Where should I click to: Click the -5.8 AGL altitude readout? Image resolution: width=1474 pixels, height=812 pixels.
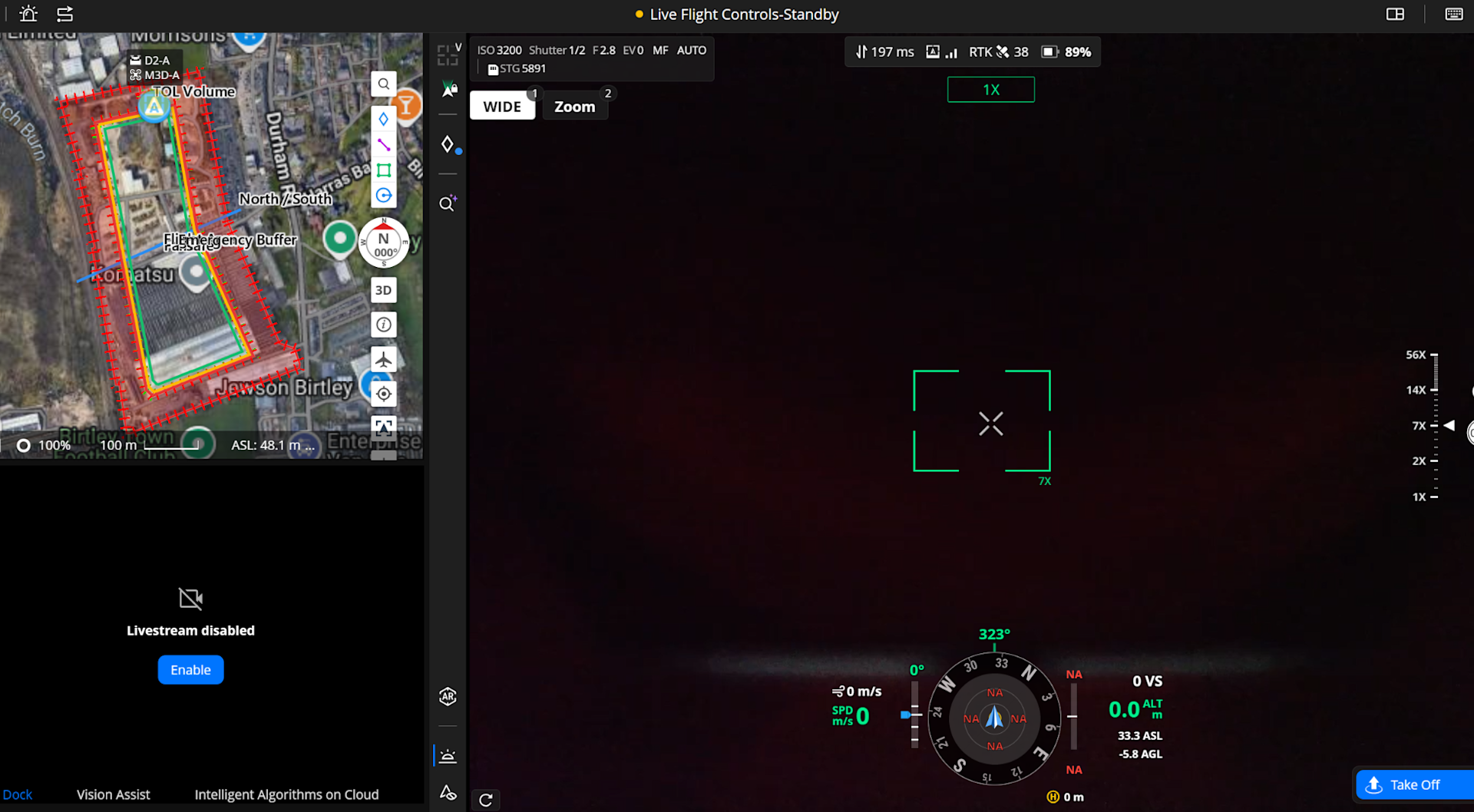1140,754
